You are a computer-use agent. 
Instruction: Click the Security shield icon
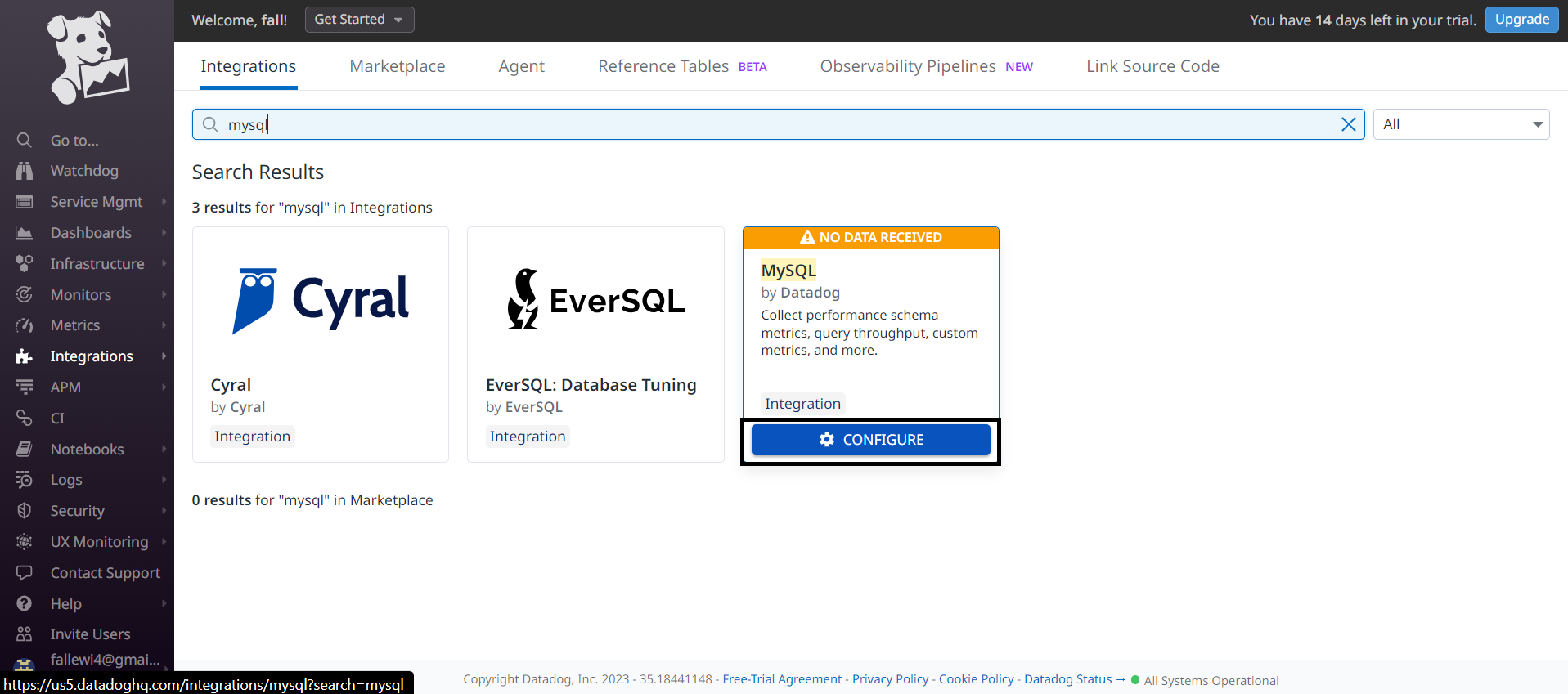tap(25, 511)
